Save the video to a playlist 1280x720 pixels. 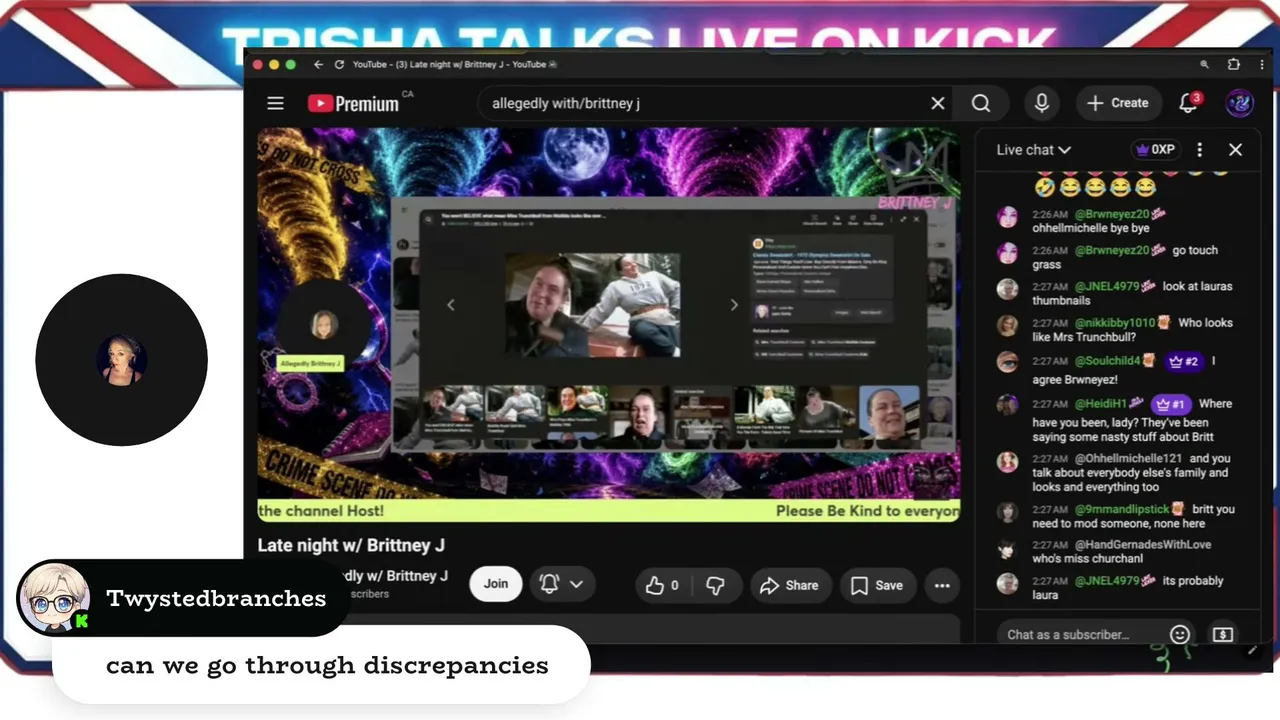pyautogui.click(x=877, y=585)
